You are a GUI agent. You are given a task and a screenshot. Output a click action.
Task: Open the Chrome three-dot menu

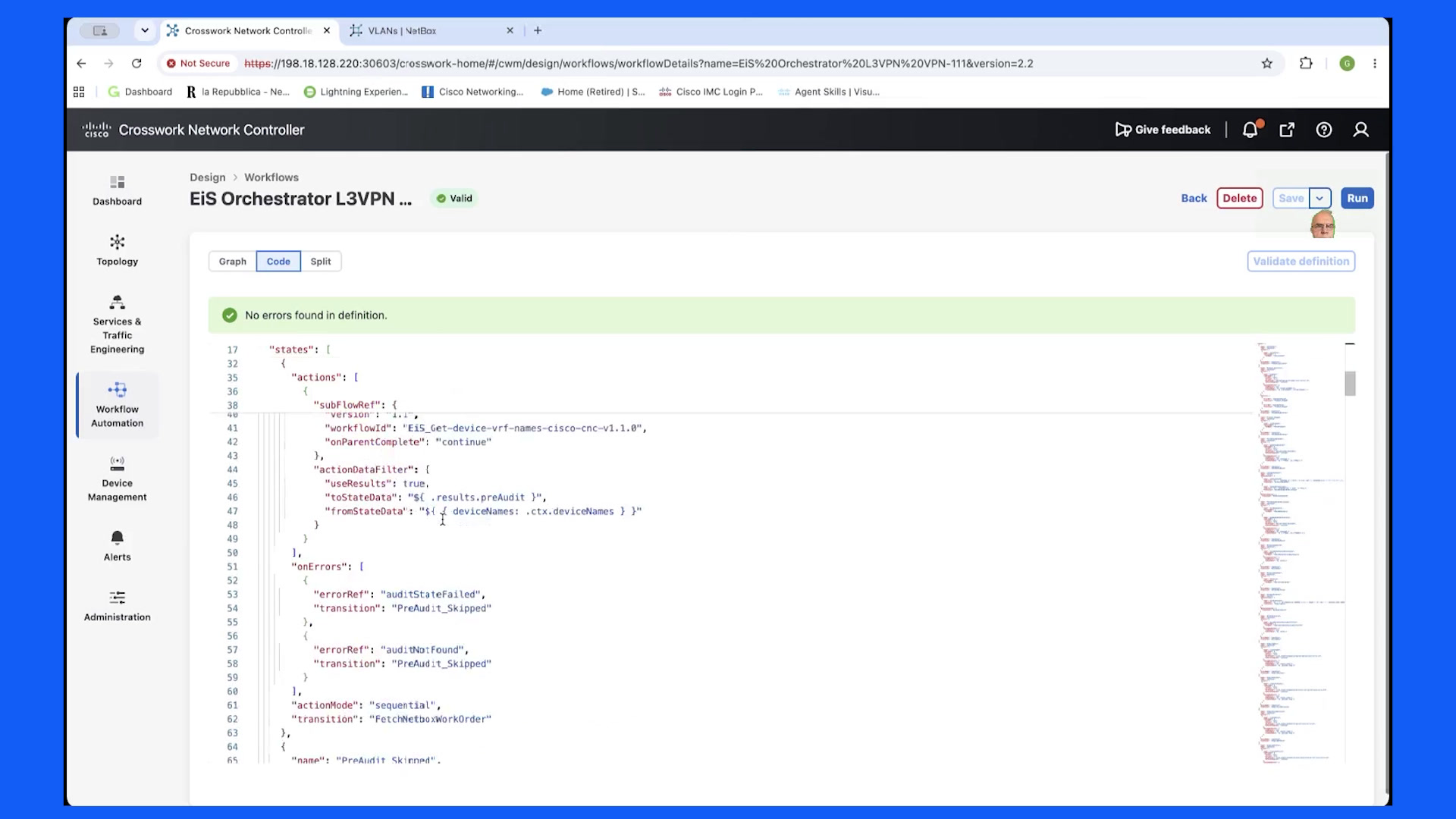[1375, 64]
